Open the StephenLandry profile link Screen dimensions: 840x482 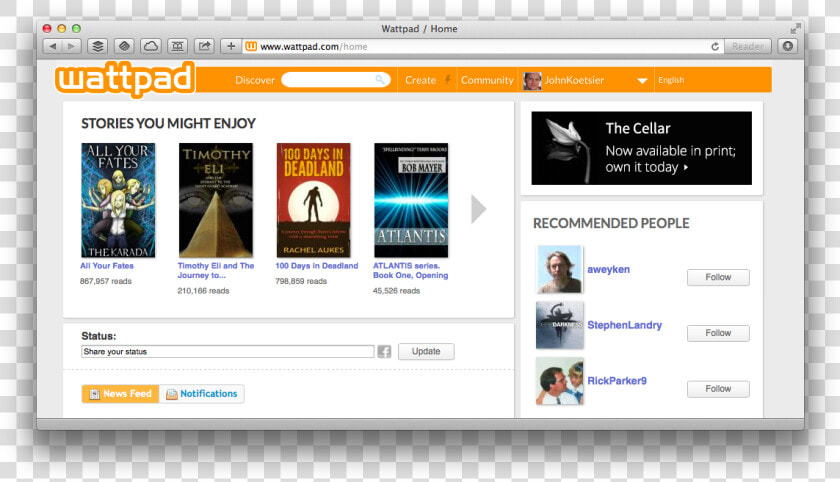tap(625, 325)
